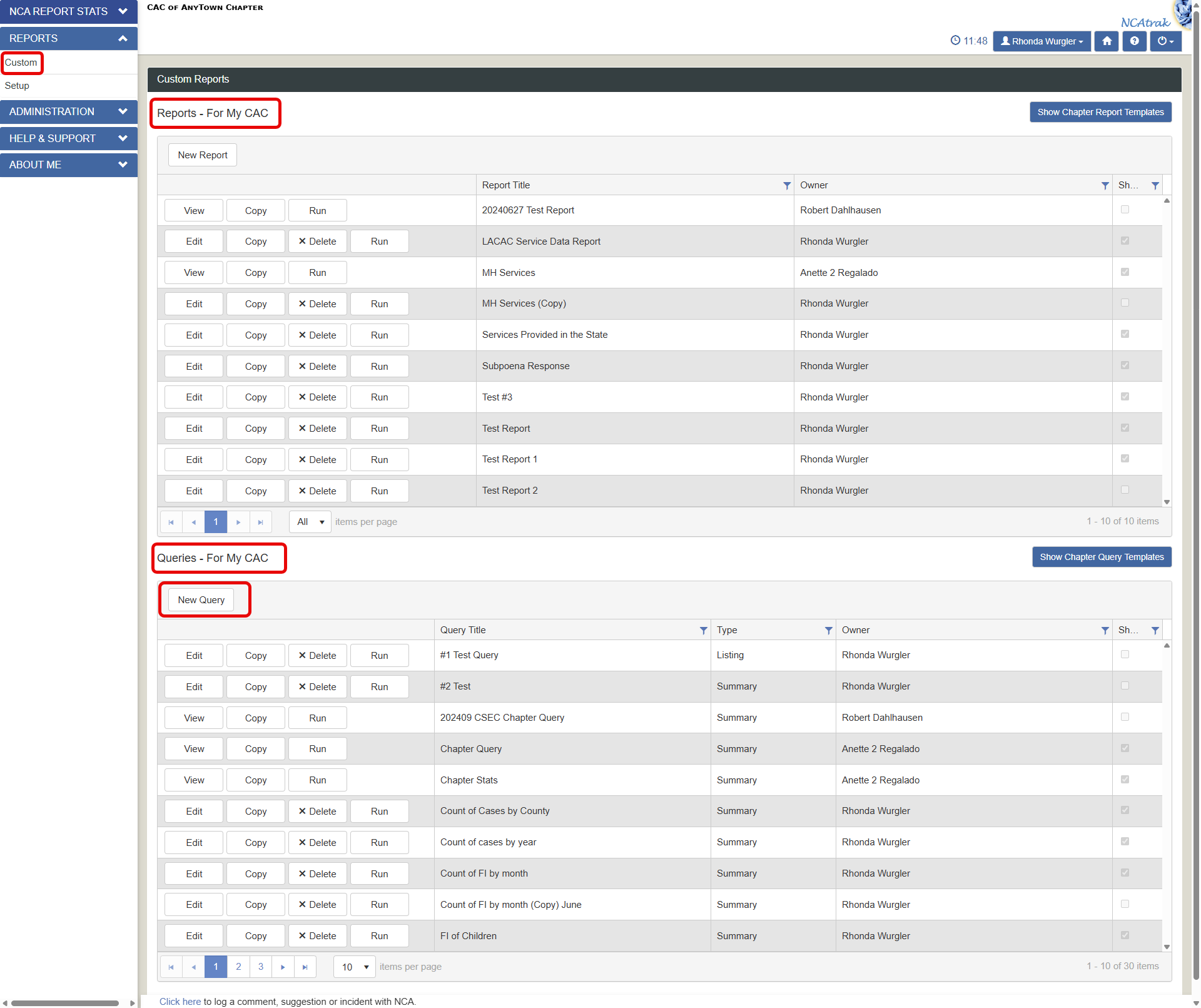Filter queries by Query Title column

[703, 631]
